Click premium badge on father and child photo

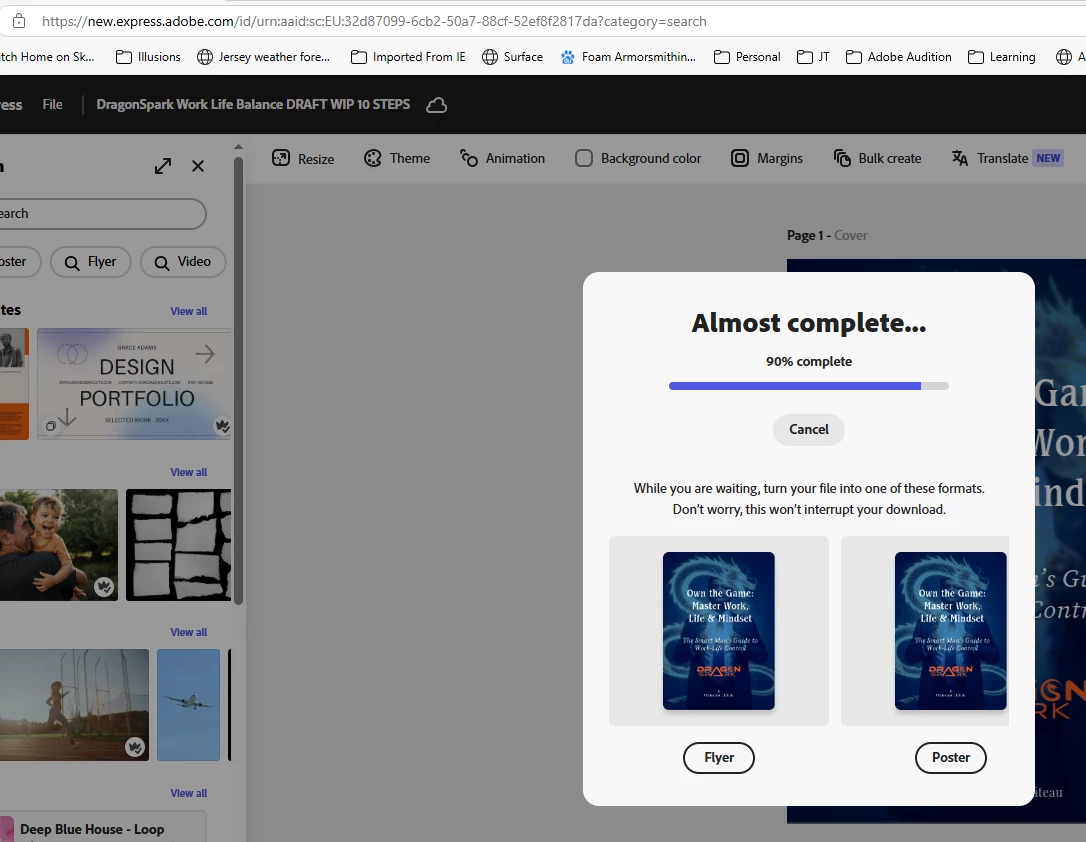[104, 587]
